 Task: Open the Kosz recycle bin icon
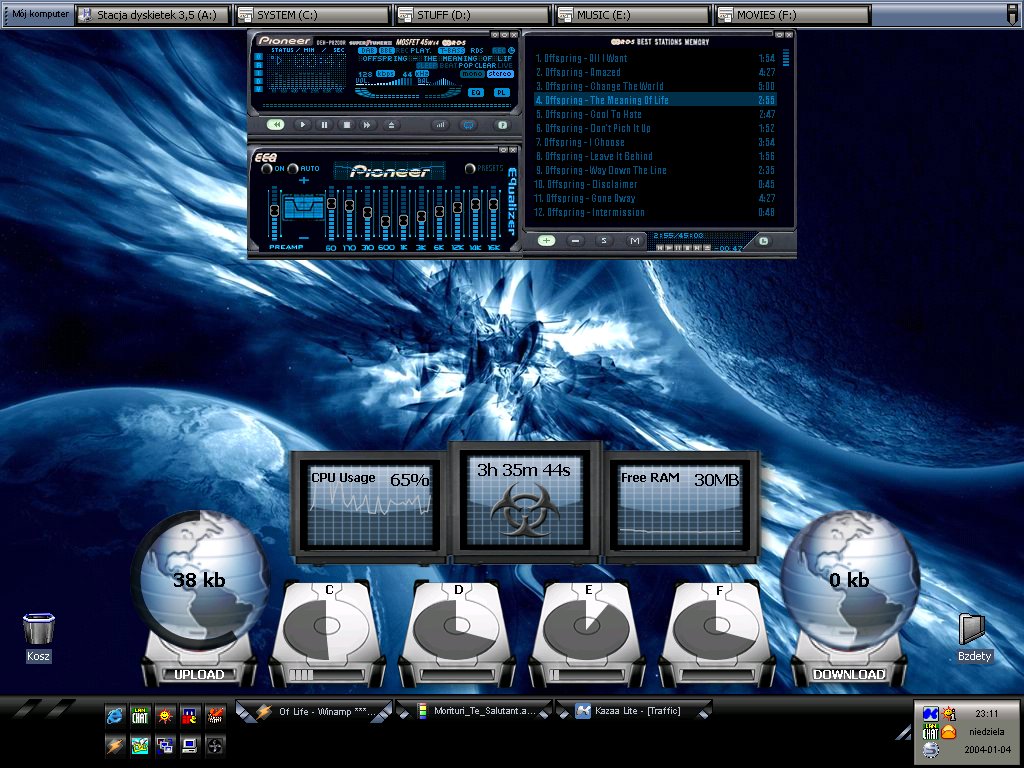39,637
